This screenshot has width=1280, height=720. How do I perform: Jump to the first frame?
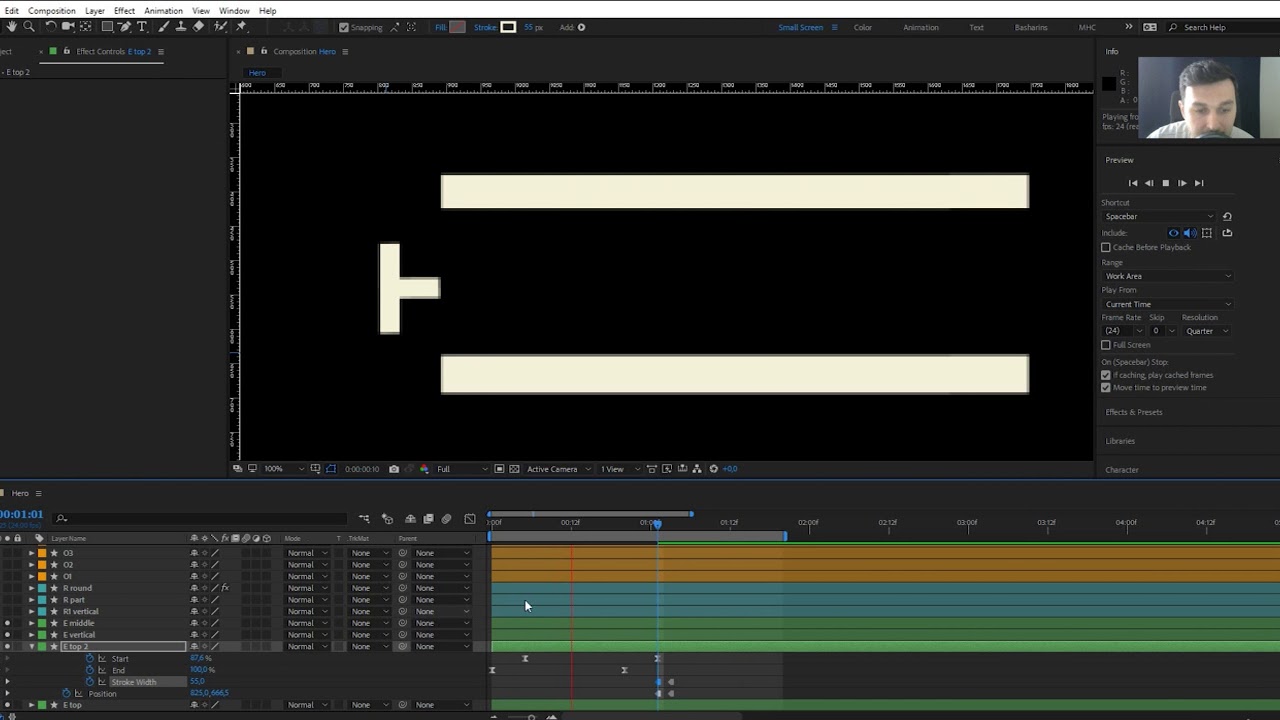[x=1132, y=183]
